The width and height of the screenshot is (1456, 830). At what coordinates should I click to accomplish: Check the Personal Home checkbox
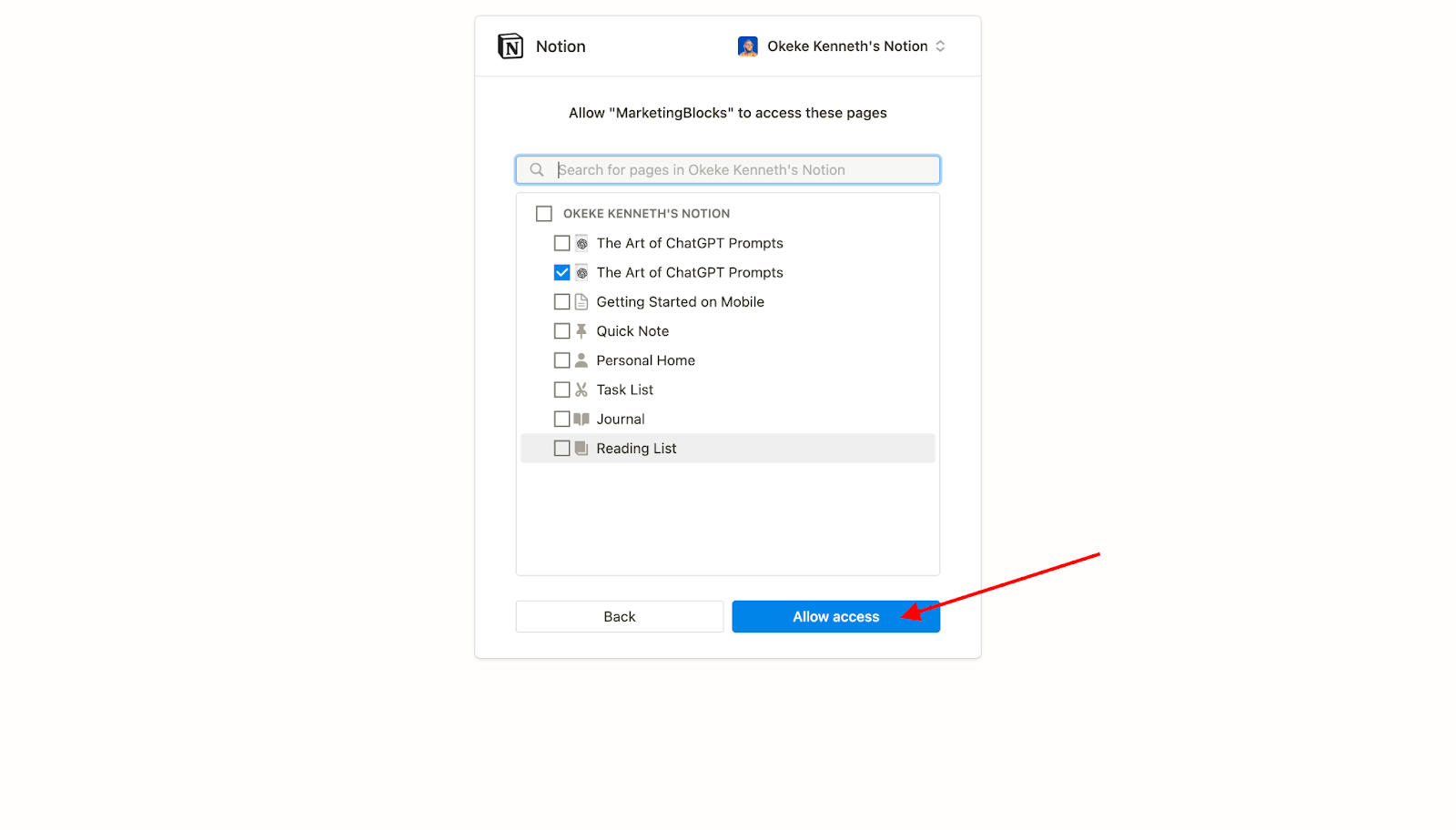[562, 360]
